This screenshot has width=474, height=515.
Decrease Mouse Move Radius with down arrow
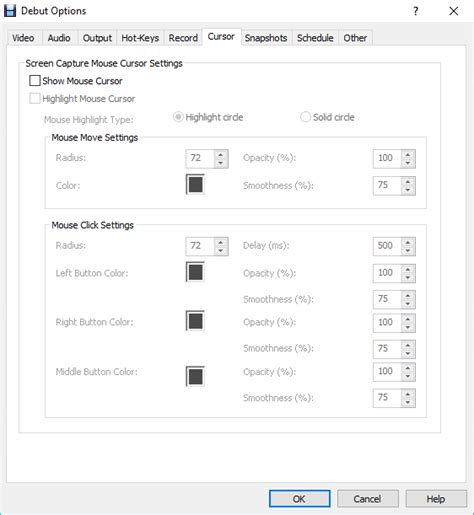[221, 163]
